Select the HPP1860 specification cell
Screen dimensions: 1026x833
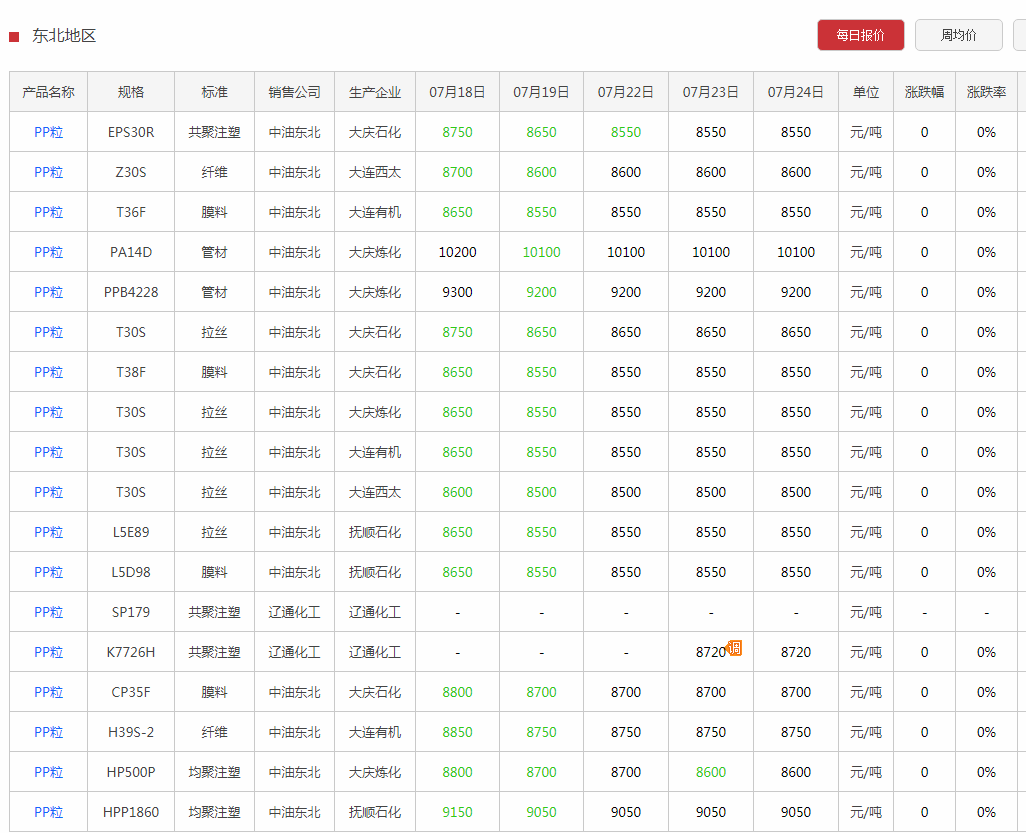point(131,812)
